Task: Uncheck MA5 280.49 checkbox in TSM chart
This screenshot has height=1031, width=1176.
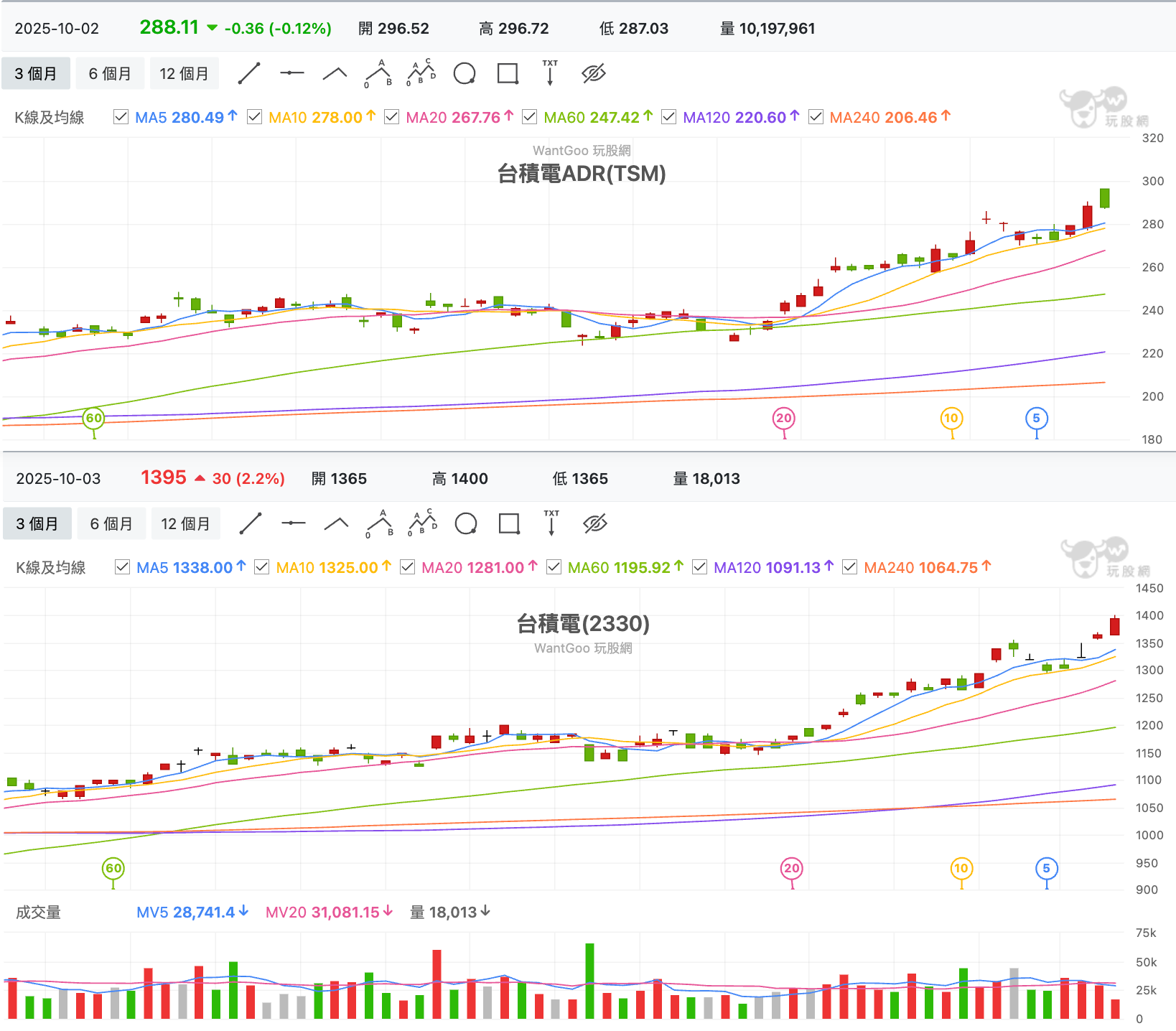Action: [x=121, y=117]
